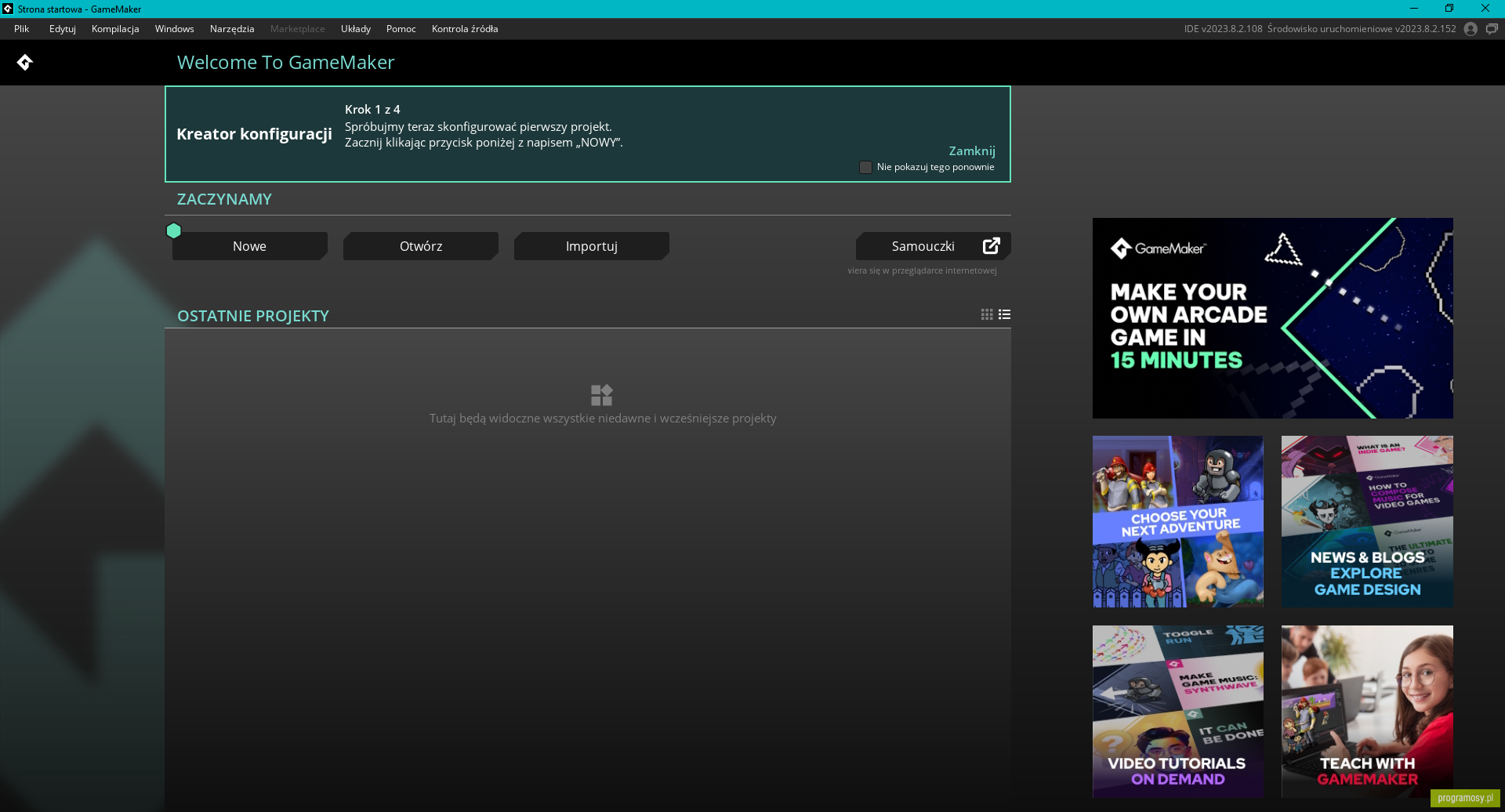Click the Importuj button
This screenshot has width=1505, height=812.
[x=592, y=246]
